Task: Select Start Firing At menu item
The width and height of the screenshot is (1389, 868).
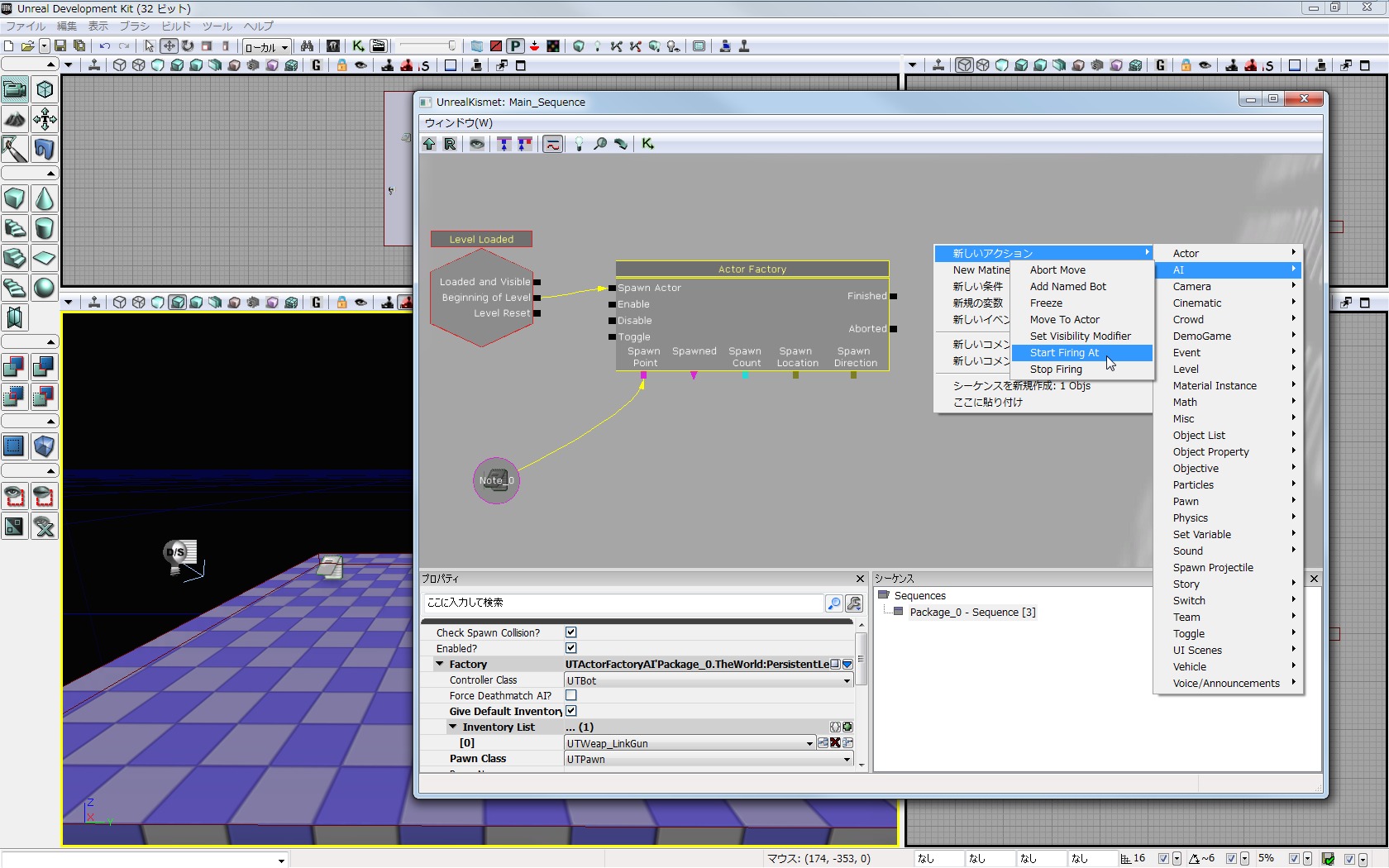Action: click(1064, 353)
